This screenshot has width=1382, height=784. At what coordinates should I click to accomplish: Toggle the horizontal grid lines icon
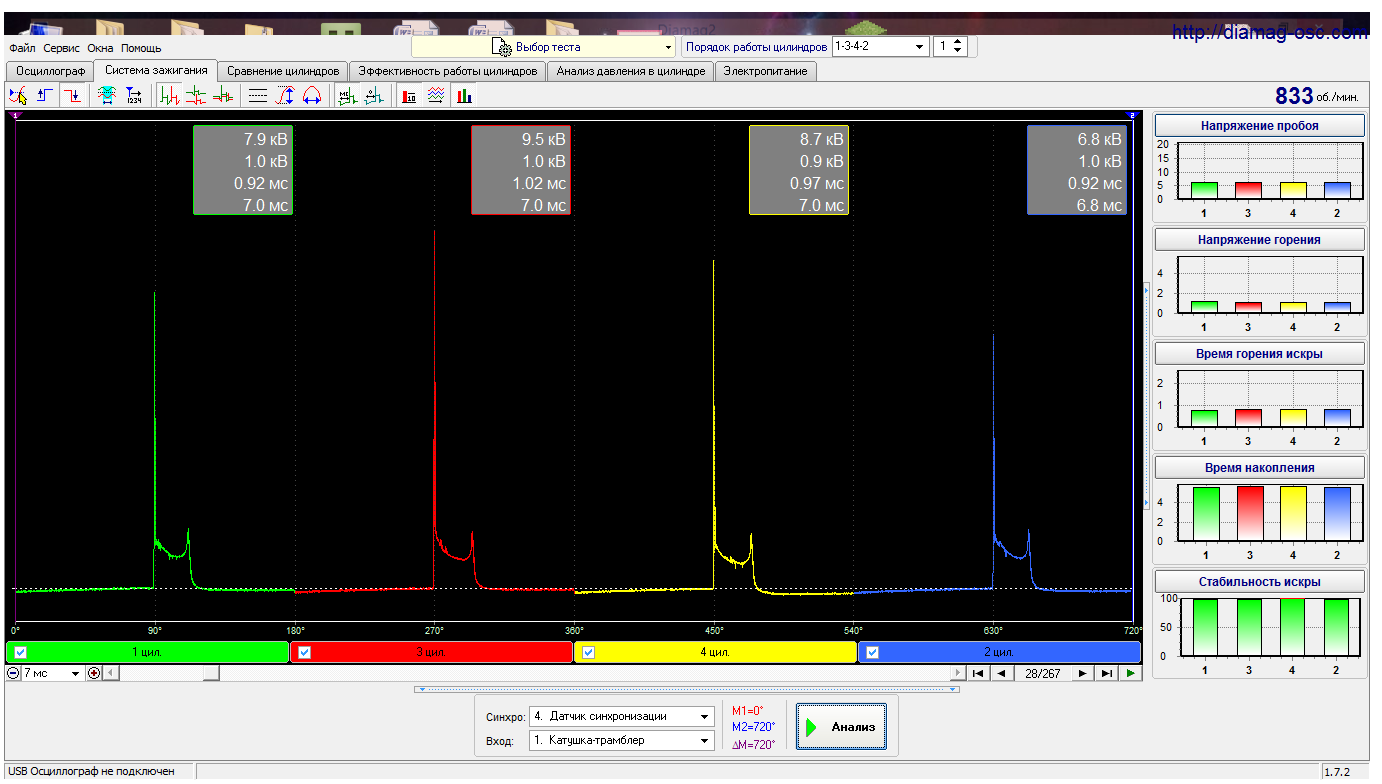[258, 96]
